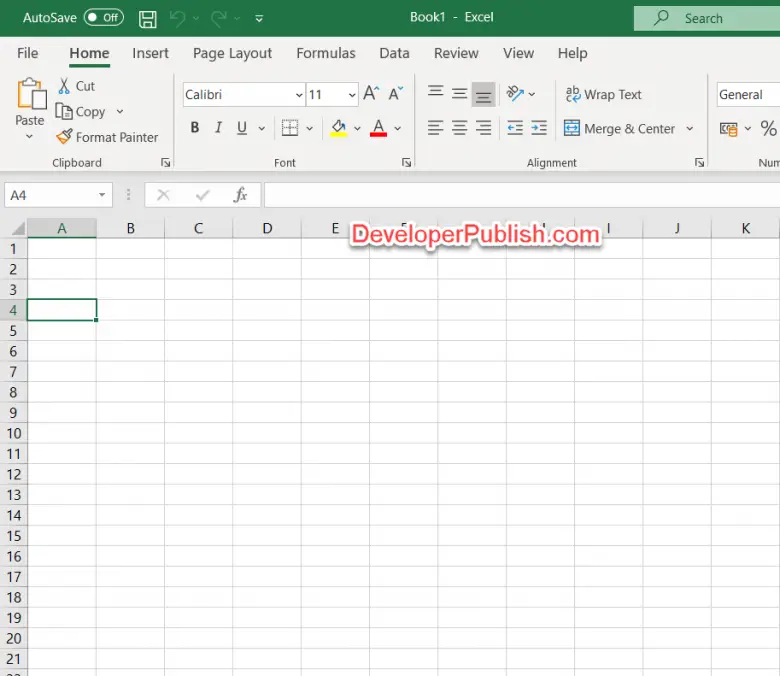Open the Formulas ribbon tab
This screenshot has width=780, height=676.
coord(325,53)
